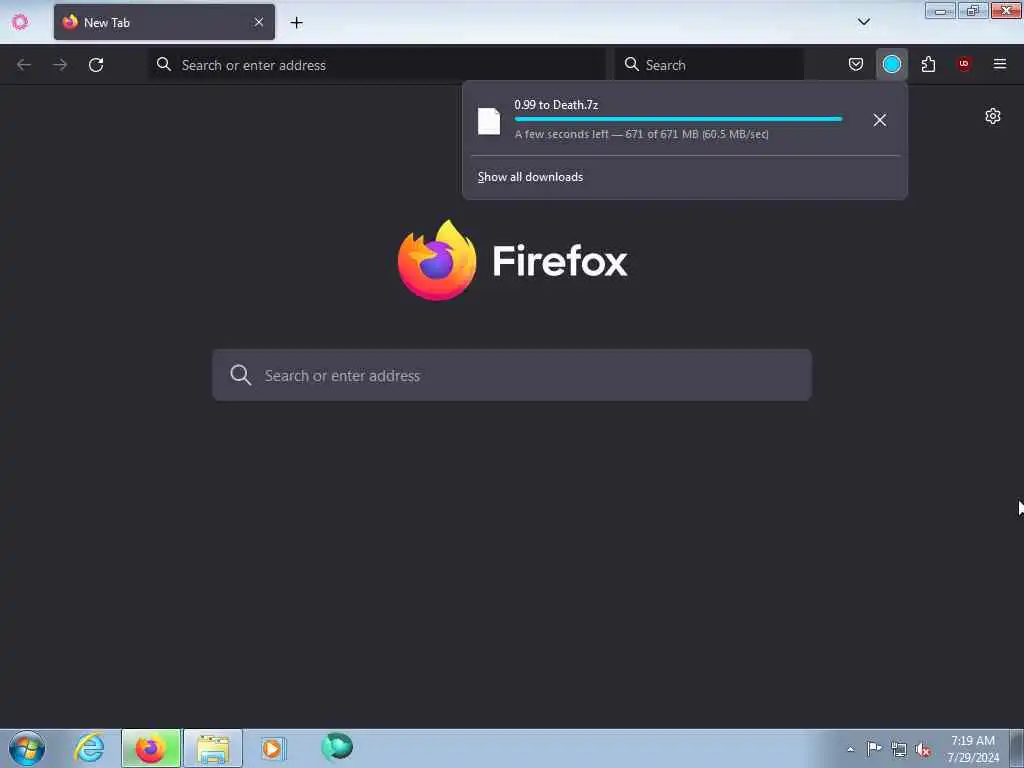Go back one page
Viewport: 1024px width, 768px height.
24,65
